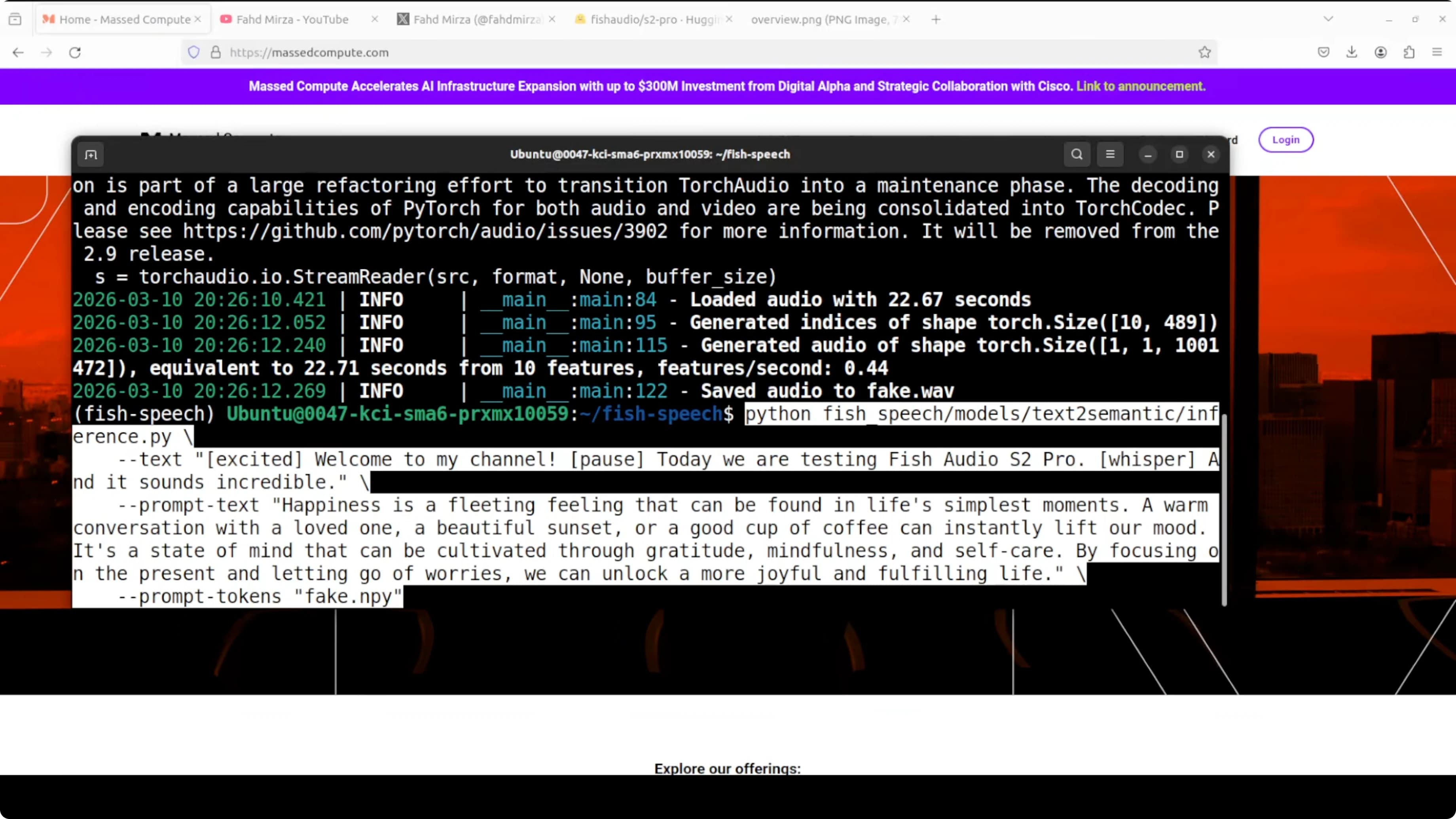This screenshot has width=1456, height=819.
Task: Open the Firefox application hamburger menu
Action: click(1437, 52)
